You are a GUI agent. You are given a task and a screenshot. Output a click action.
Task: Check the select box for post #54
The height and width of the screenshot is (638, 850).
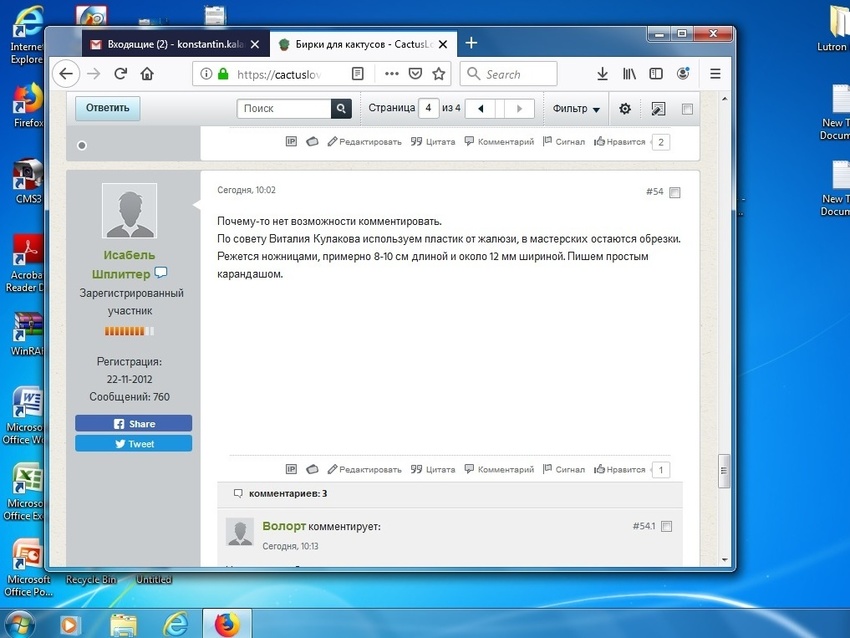point(675,192)
